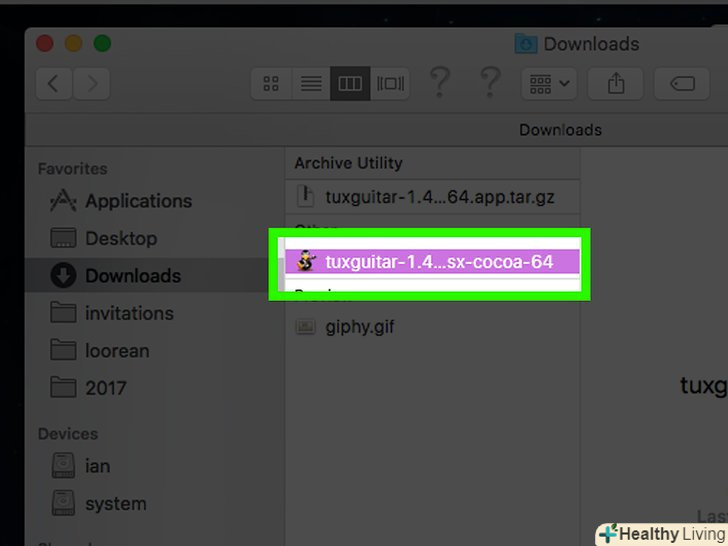Maximize the Finder window with green button

[x=102, y=44]
